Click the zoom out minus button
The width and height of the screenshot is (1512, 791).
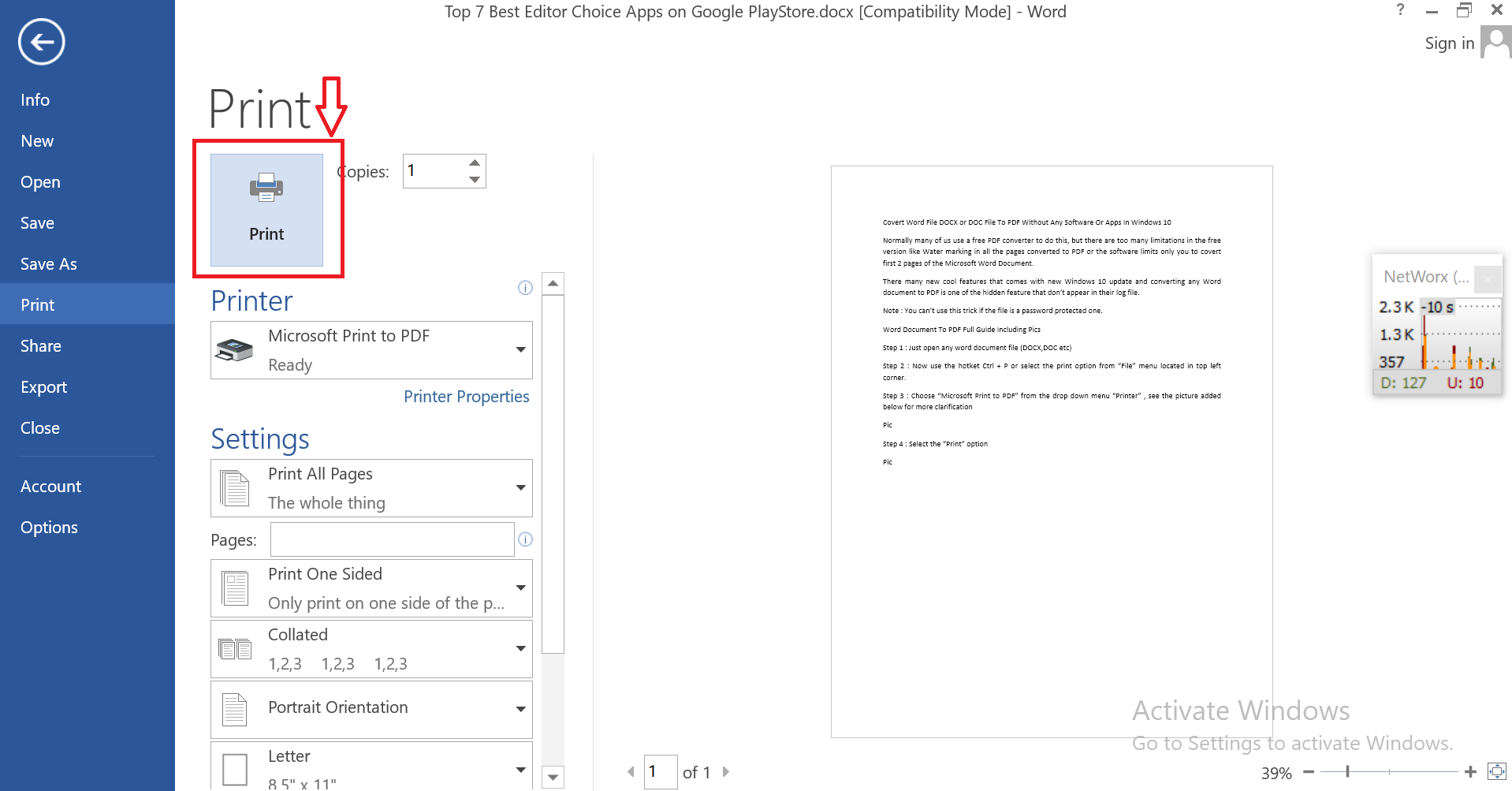pyautogui.click(x=1309, y=772)
